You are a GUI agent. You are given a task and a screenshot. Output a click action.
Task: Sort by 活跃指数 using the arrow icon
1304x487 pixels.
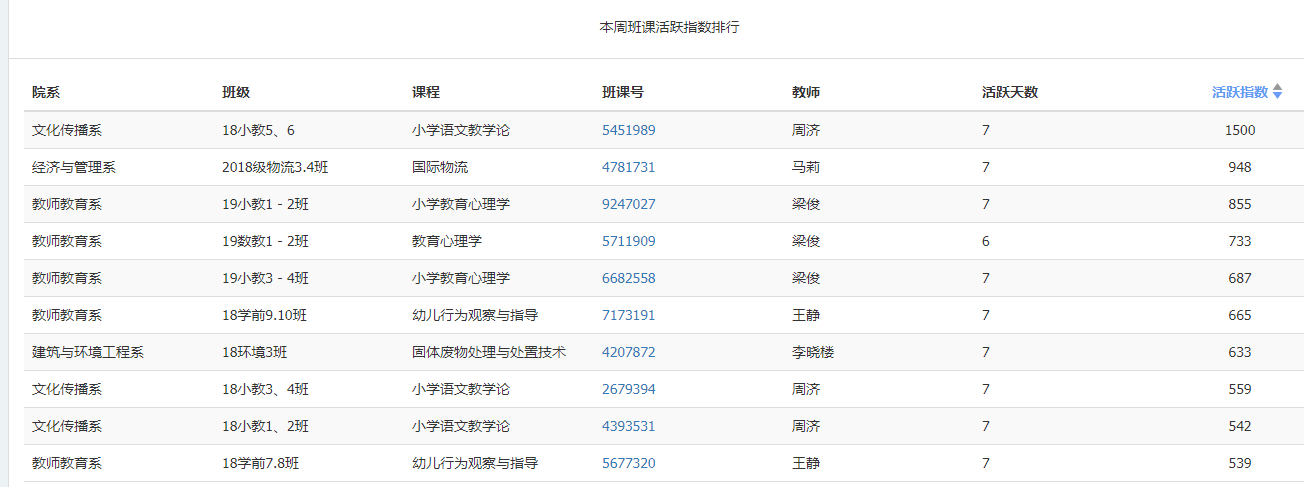click(1277, 92)
